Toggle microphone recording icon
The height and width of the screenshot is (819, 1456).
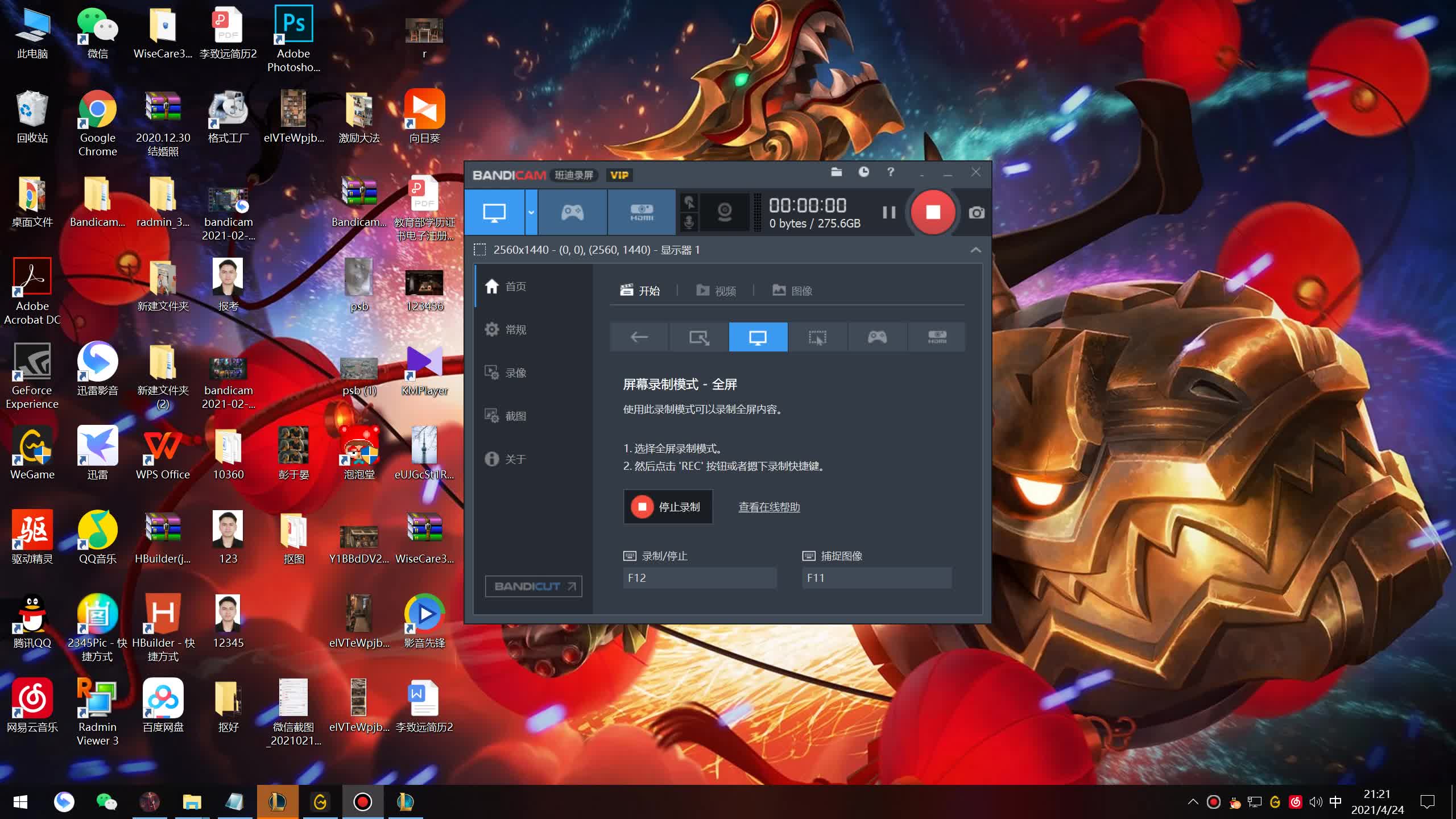pos(689,222)
